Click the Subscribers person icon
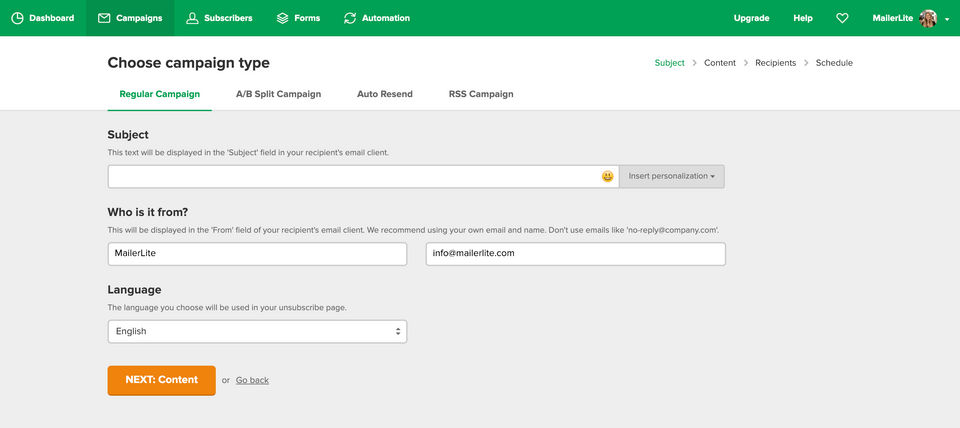The image size is (960, 428). coord(192,18)
